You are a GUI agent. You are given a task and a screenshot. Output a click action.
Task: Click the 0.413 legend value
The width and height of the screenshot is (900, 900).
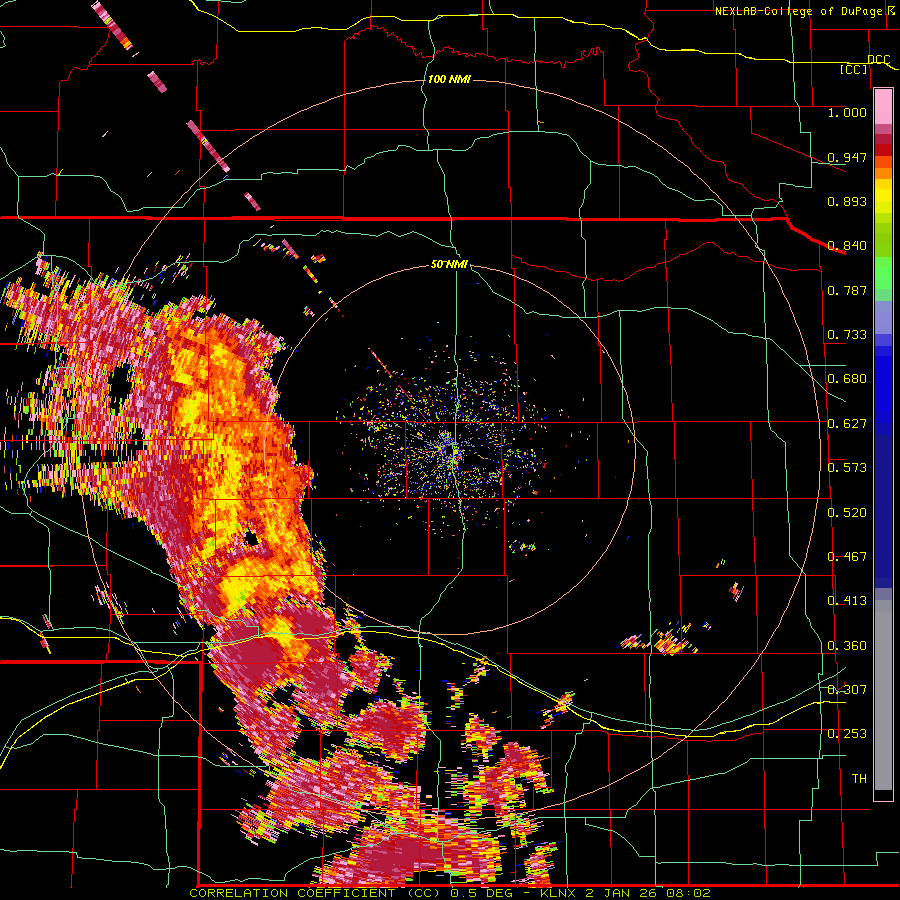[x=847, y=601]
